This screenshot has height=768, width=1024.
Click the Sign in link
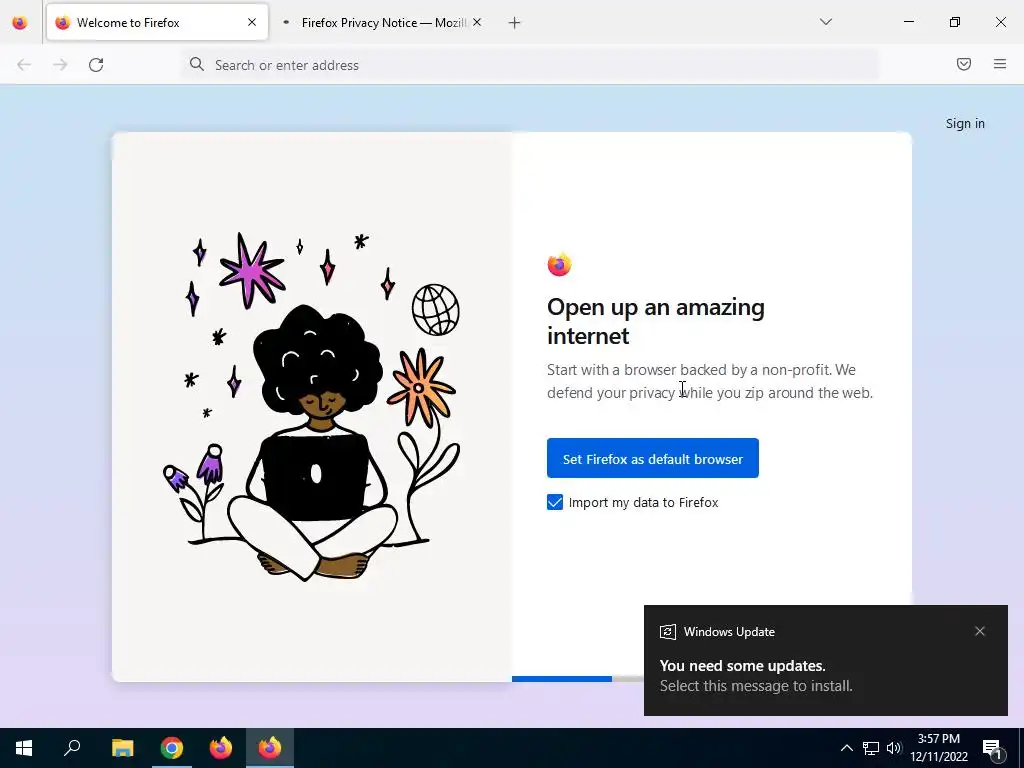click(x=965, y=123)
